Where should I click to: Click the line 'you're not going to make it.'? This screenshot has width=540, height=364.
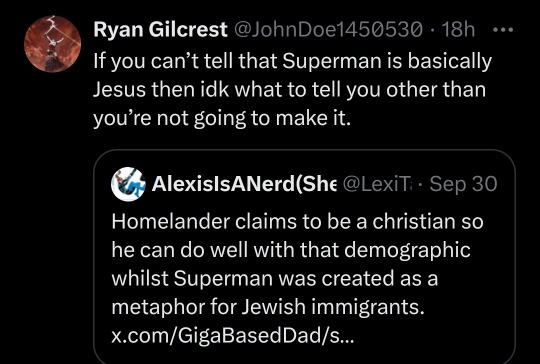pyautogui.click(x=222, y=119)
